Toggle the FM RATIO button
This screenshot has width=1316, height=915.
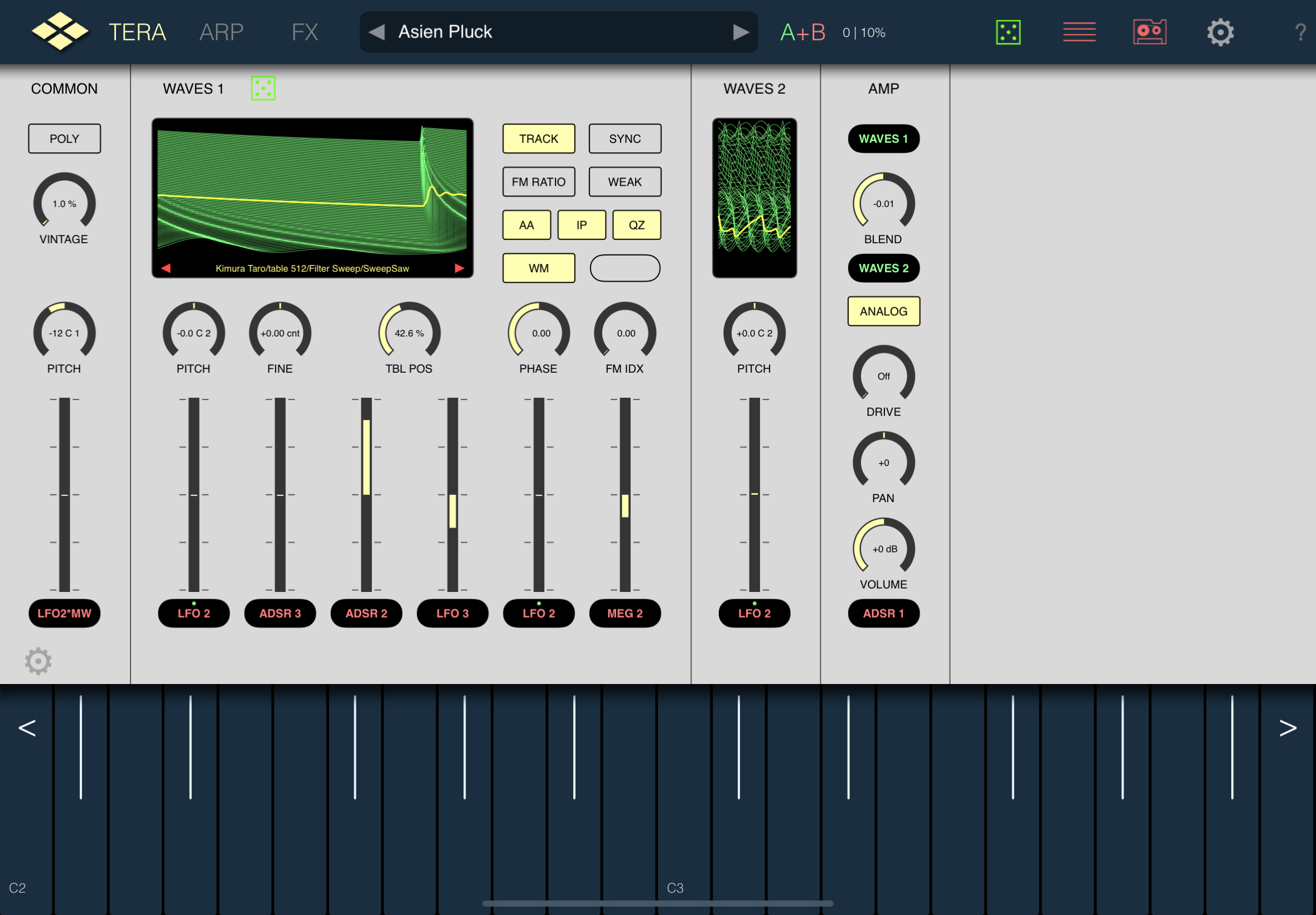tap(539, 182)
